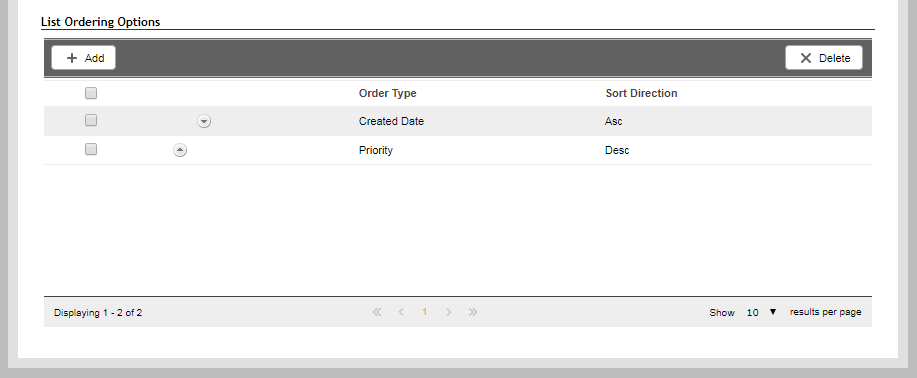
Task: Sort by Sort Direction column header
Action: (642, 93)
